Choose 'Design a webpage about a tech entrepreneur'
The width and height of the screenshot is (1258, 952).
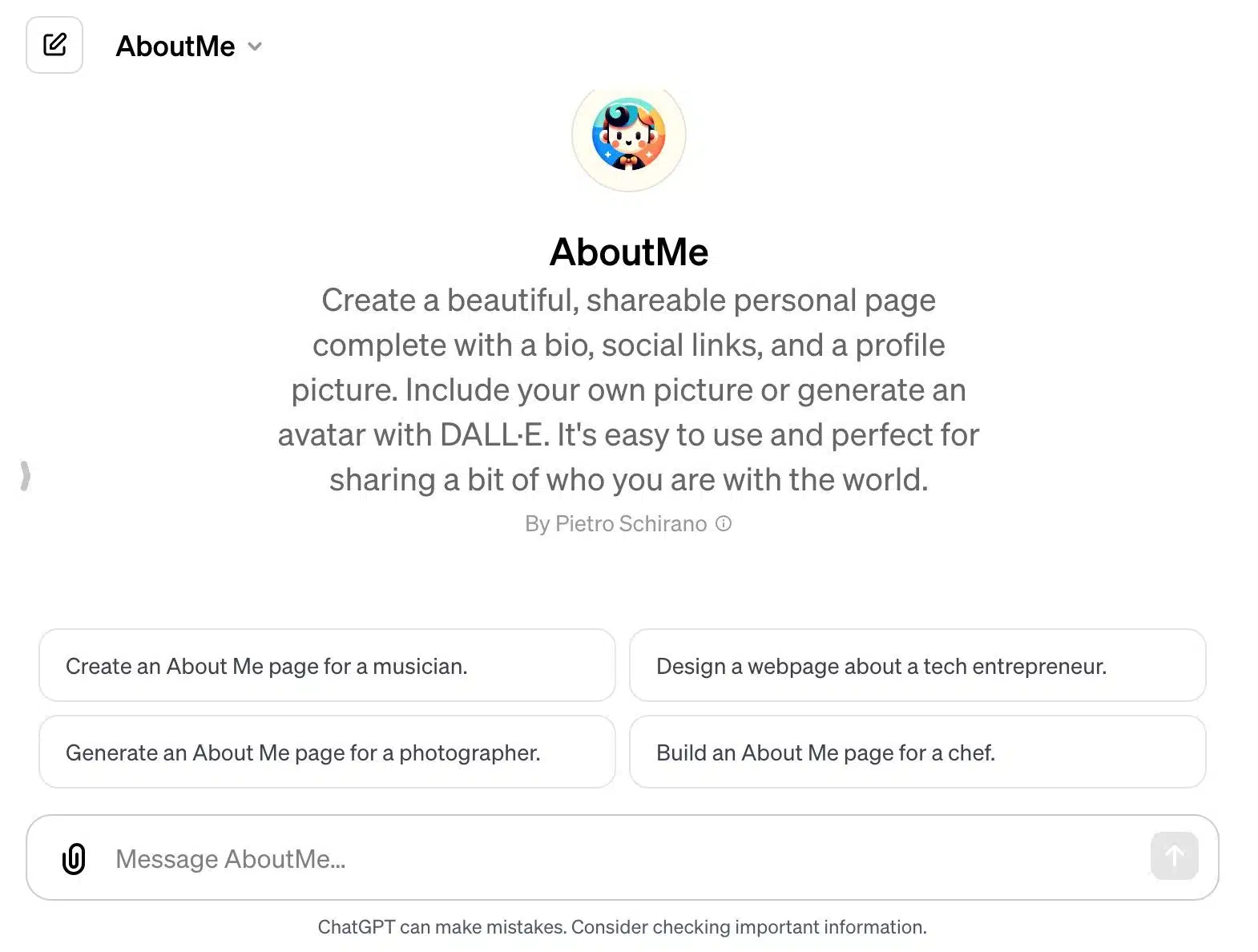click(917, 665)
